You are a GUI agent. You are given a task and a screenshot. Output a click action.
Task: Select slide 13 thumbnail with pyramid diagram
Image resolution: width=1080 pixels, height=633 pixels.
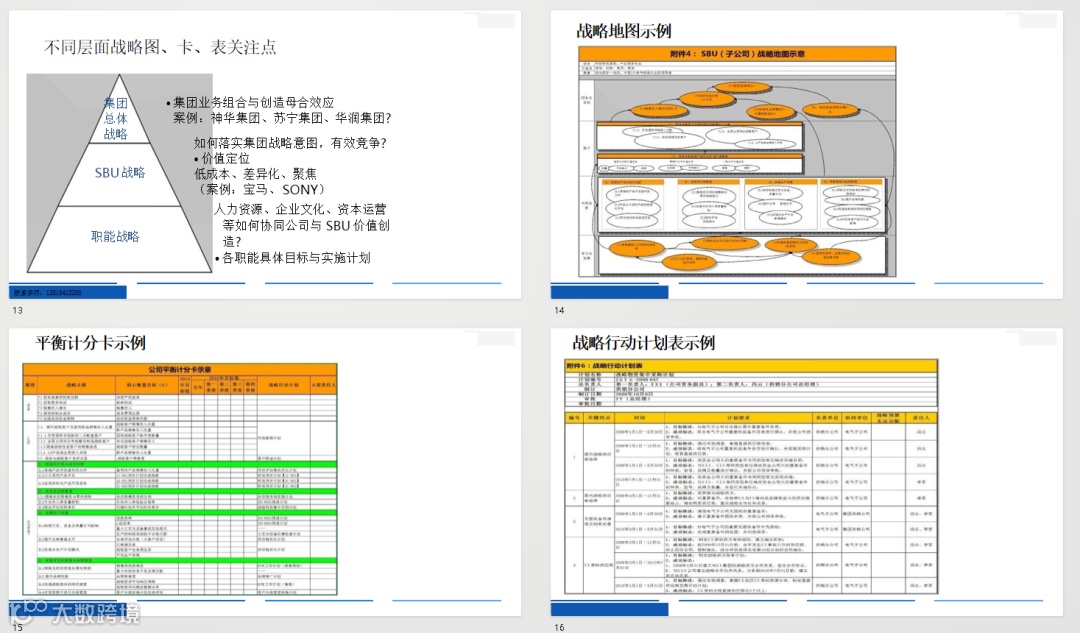point(264,155)
